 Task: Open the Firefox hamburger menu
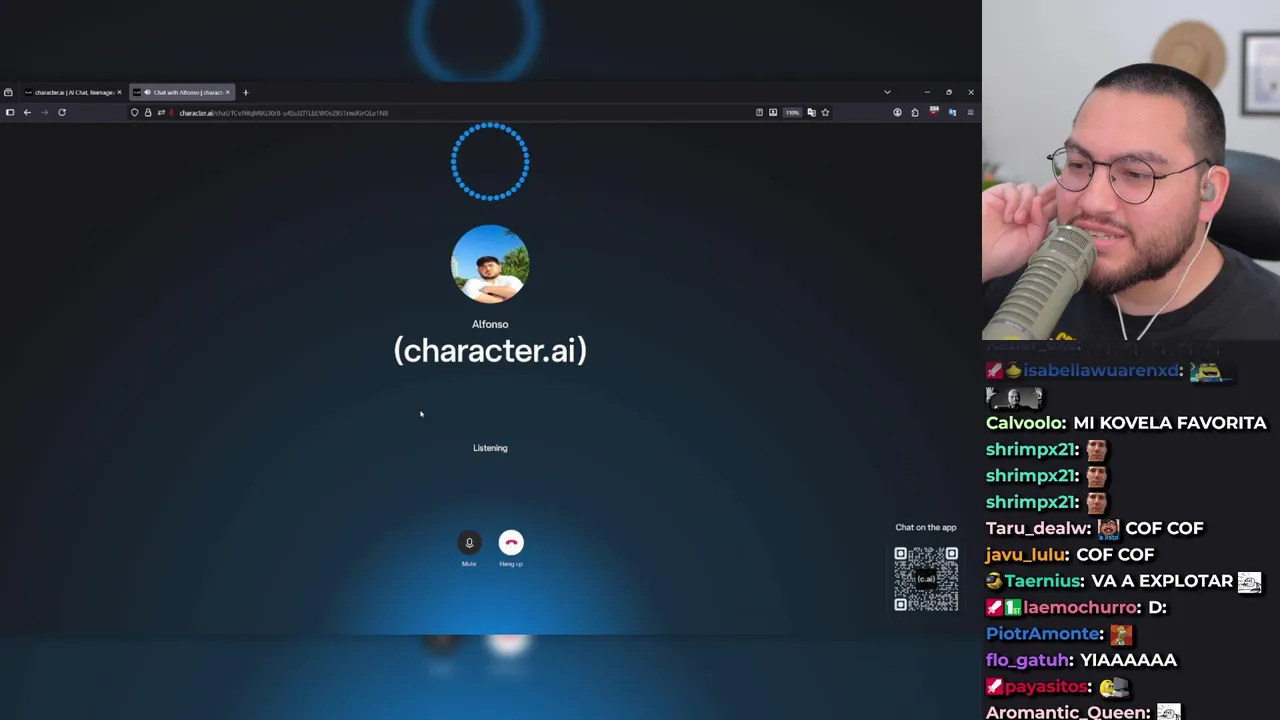tap(970, 112)
